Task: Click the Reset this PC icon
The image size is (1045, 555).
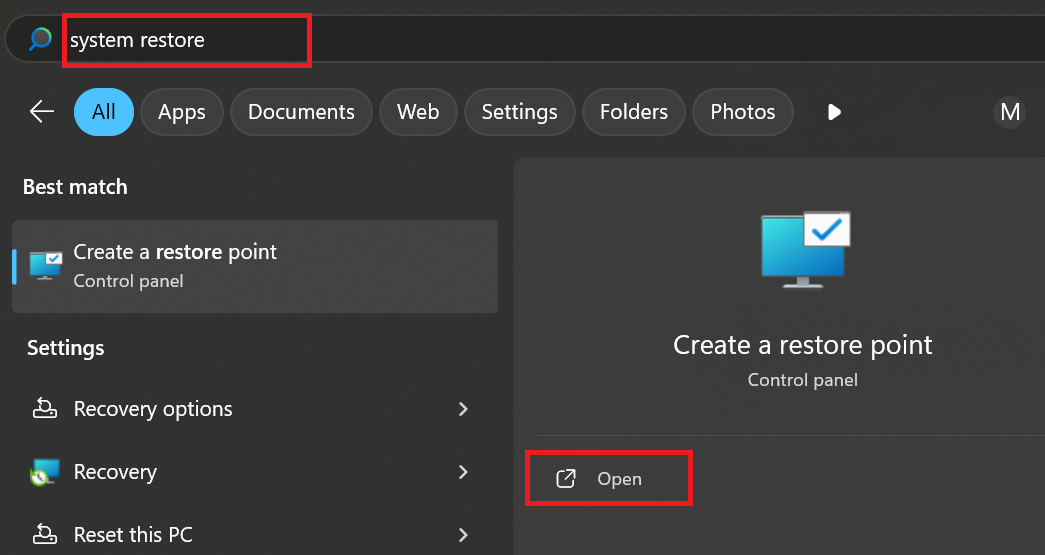Action: [x=45, y=533]
